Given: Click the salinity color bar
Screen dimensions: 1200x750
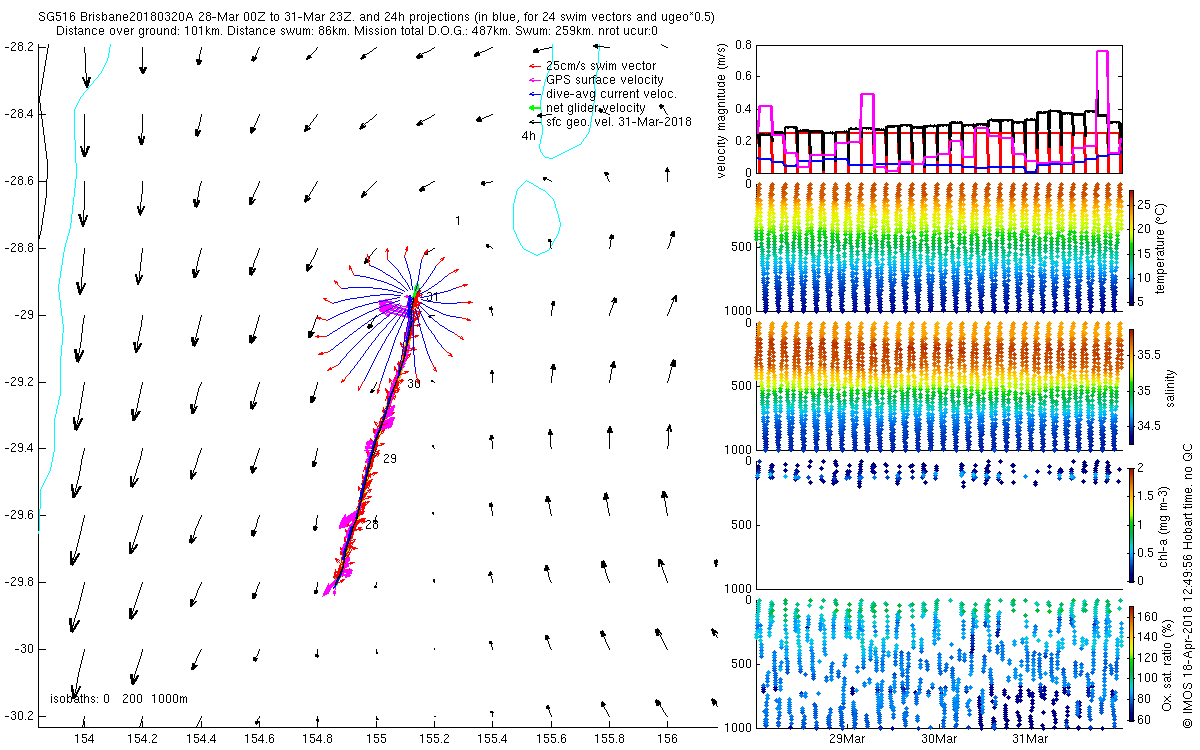Looking at the screenshot, I should tap(1132, 385).
